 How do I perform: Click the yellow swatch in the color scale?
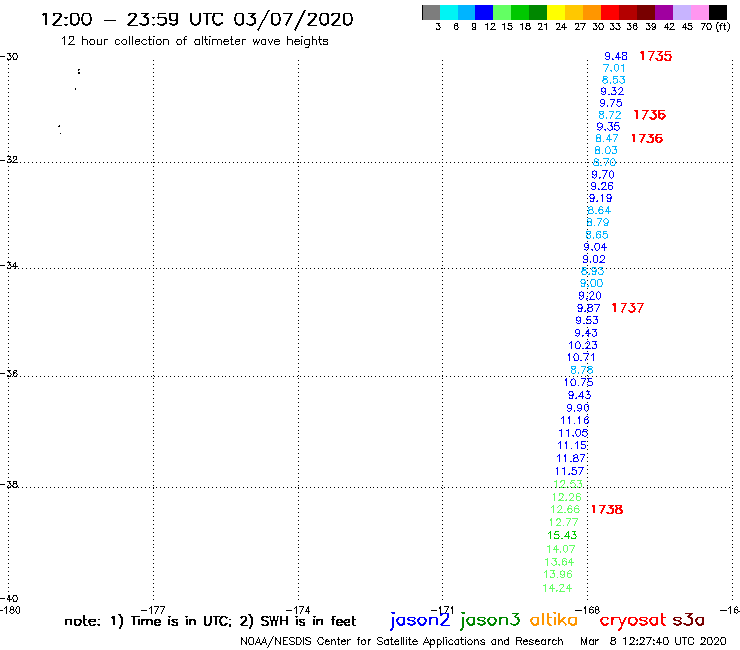[556, 12]
